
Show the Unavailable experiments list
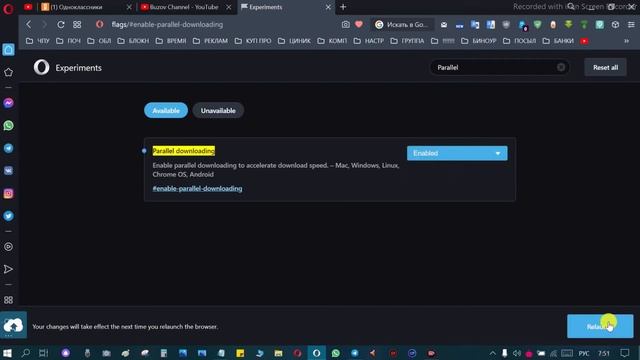(x=218, y=110)
